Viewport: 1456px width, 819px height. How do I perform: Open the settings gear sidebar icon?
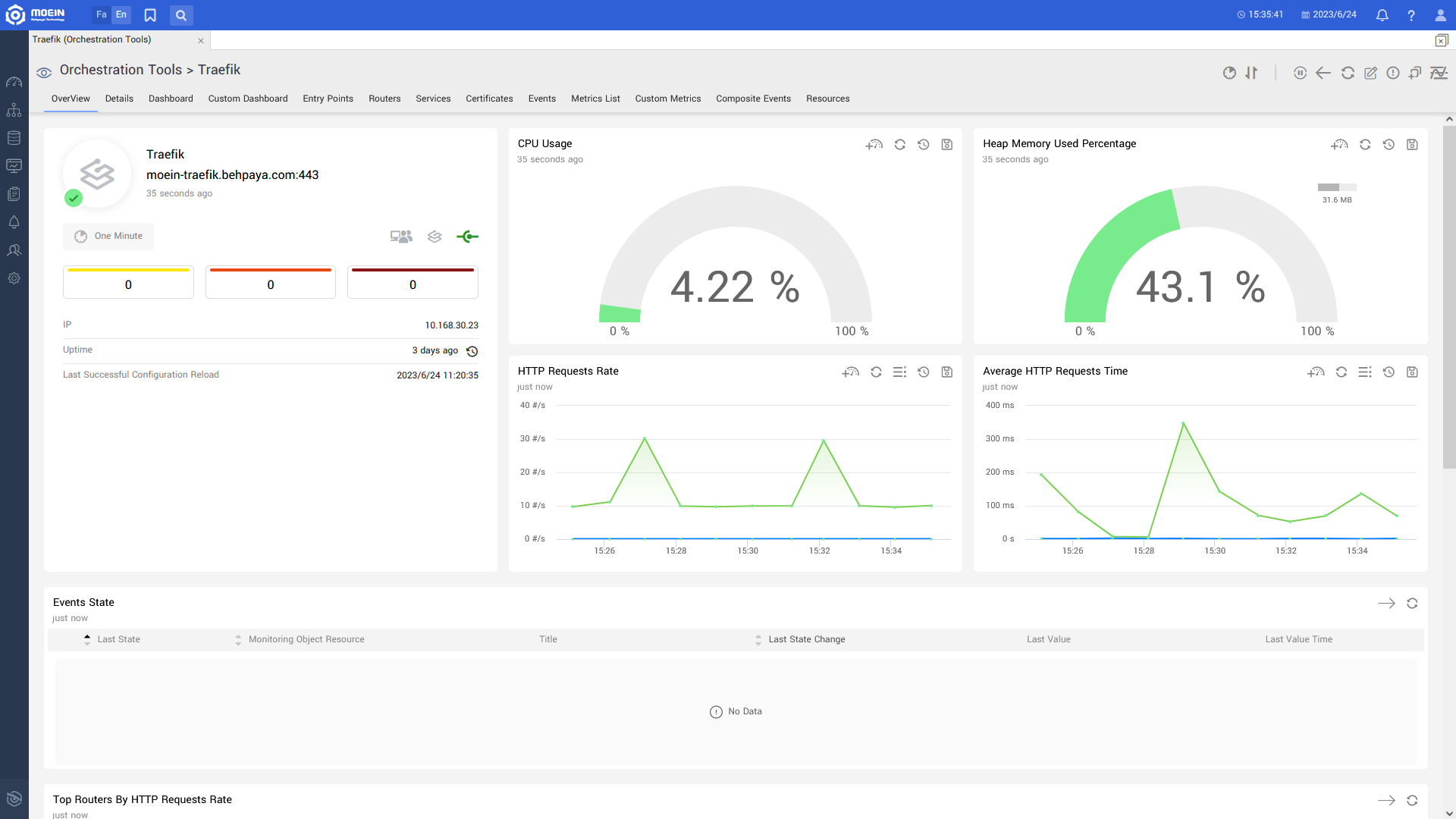pos(14,278)
